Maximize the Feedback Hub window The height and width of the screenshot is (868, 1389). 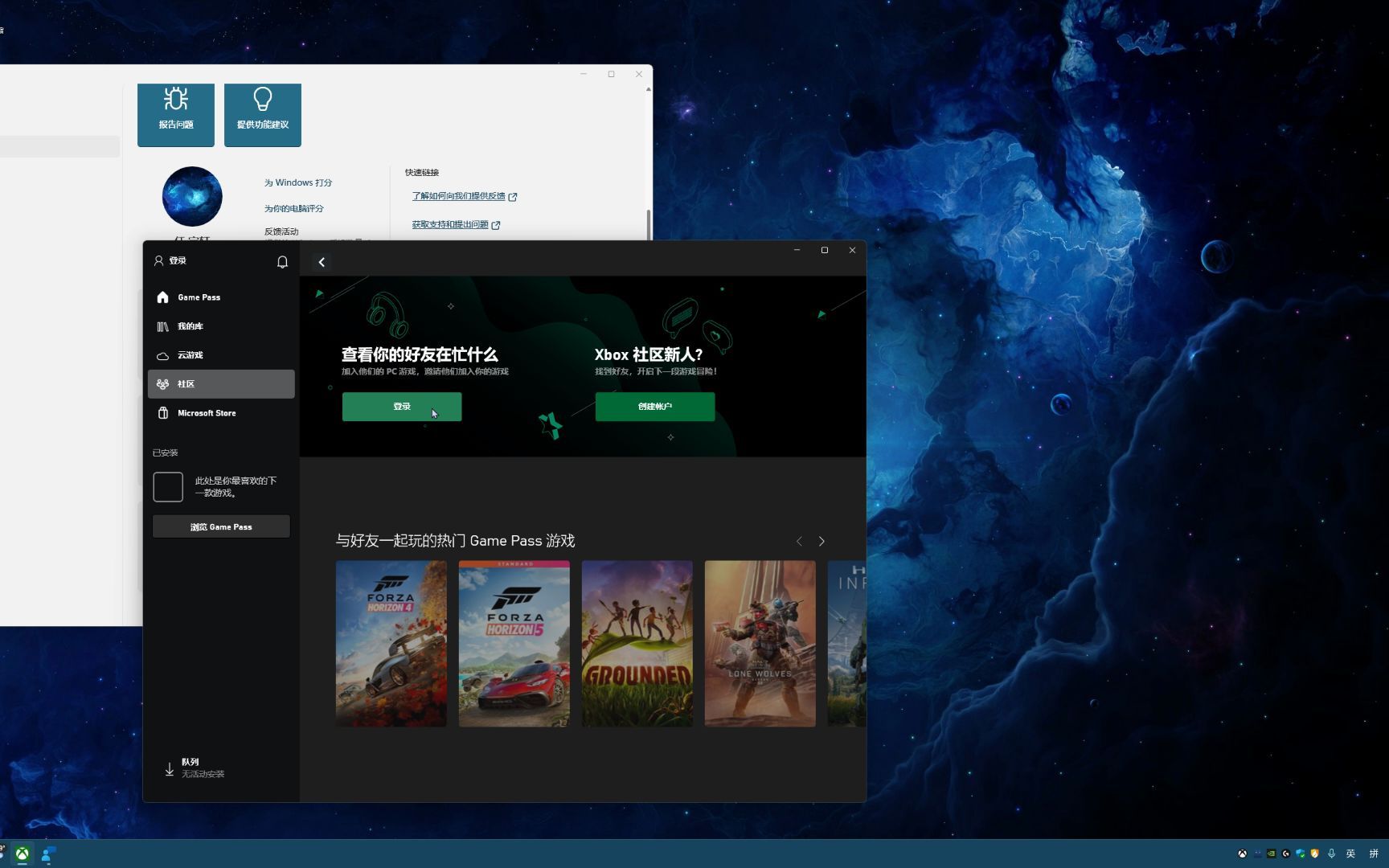pyautogui.click(x=611, y=74)
